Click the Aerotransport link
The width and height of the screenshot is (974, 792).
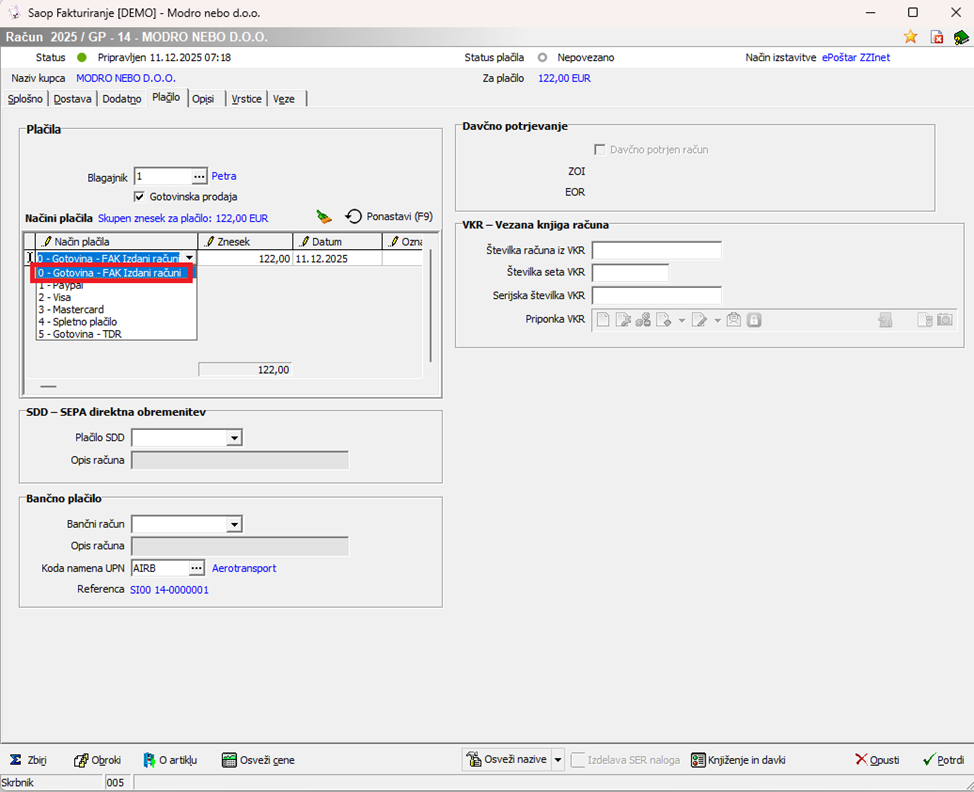point(244,568)
